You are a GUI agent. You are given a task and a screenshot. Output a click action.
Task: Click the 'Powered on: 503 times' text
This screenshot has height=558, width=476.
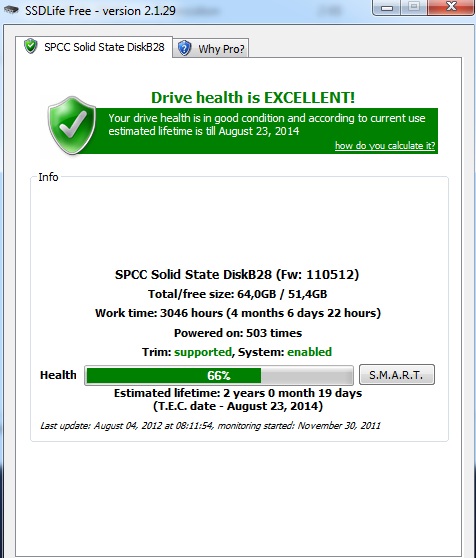click(x=238, y=333)
